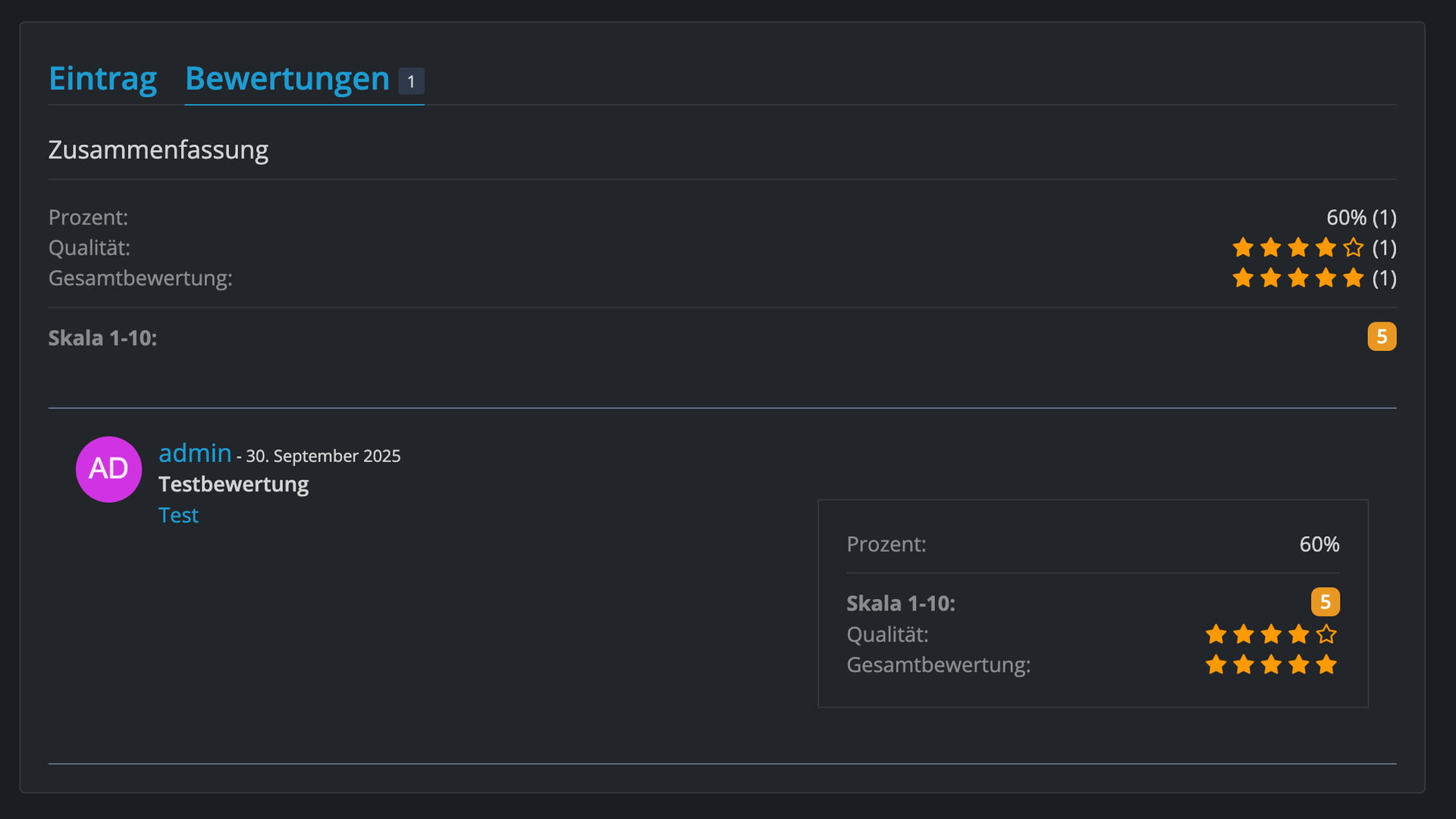Click the first Gesamtbewertung star in review box
The height and width of the screenshot is (819, 1456).
pos(1216,665)
